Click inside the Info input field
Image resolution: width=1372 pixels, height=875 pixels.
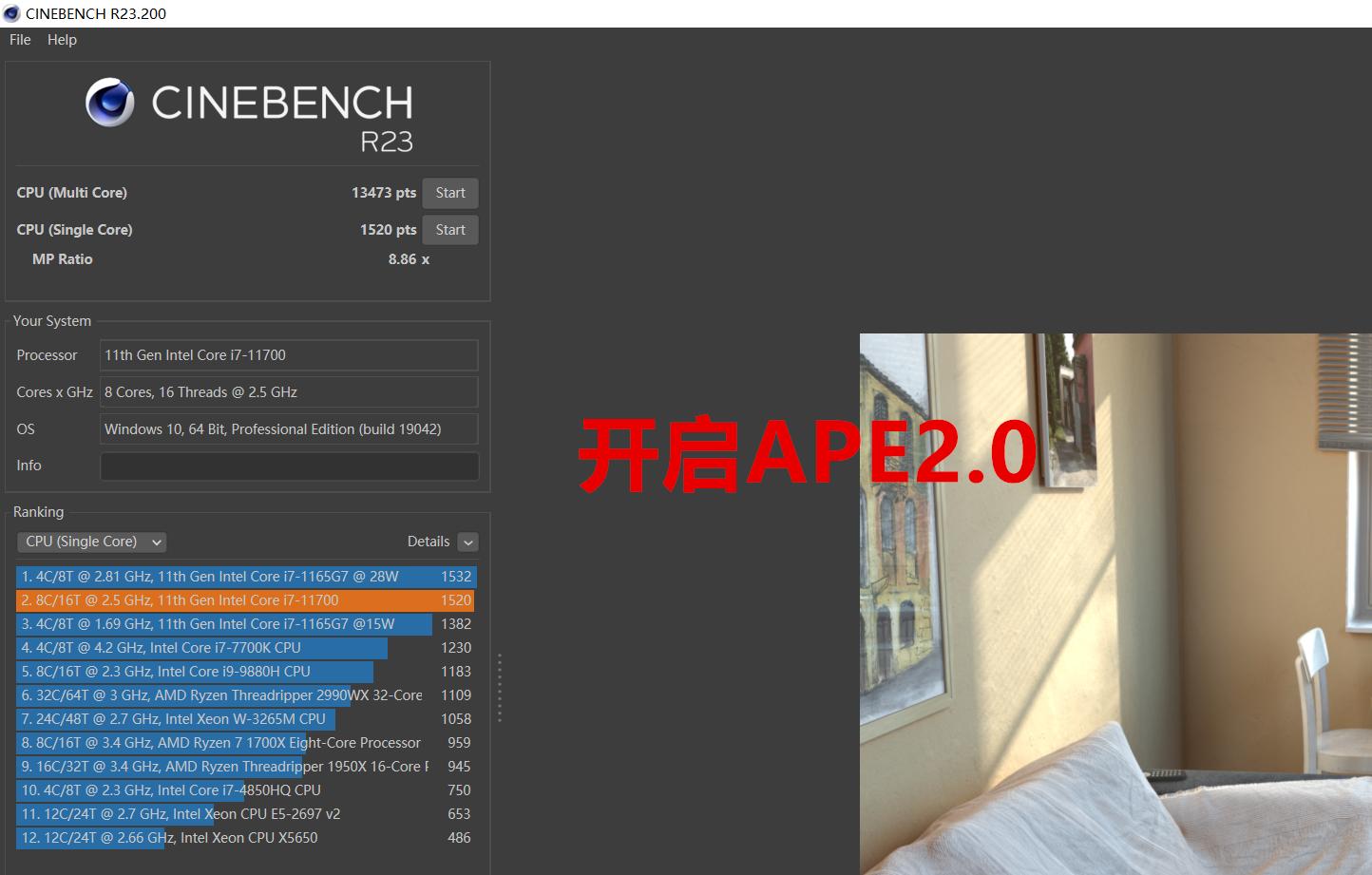[288, 466]
